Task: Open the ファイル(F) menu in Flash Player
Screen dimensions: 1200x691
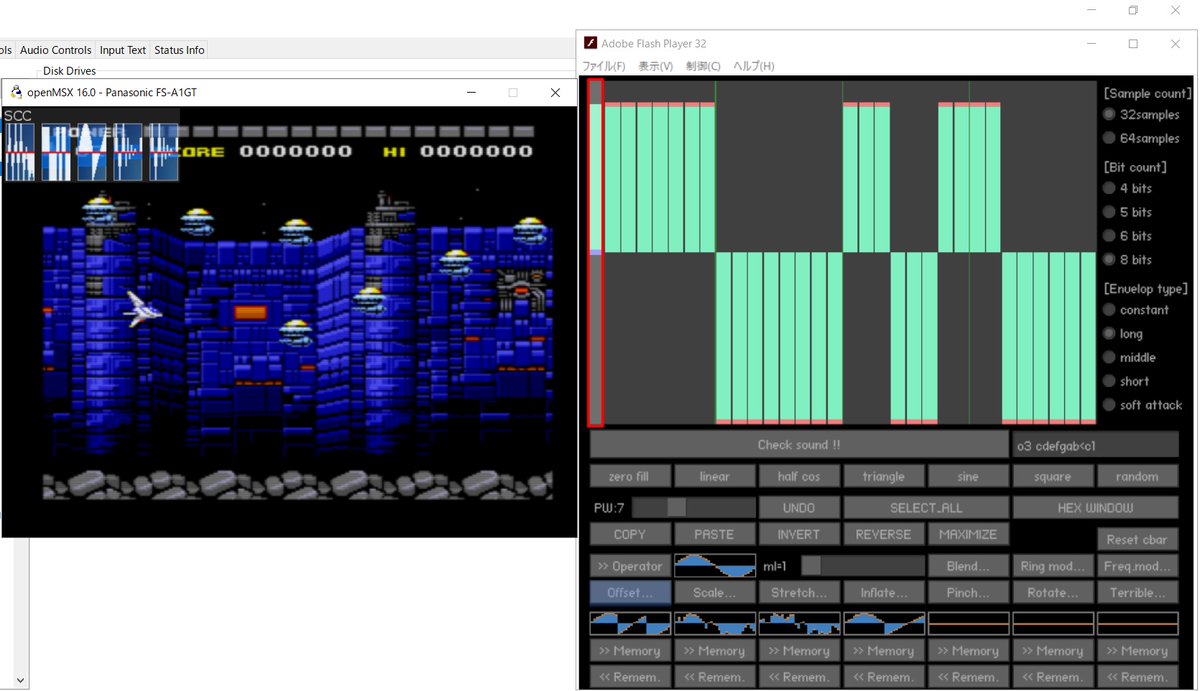Action: (603, 66)
